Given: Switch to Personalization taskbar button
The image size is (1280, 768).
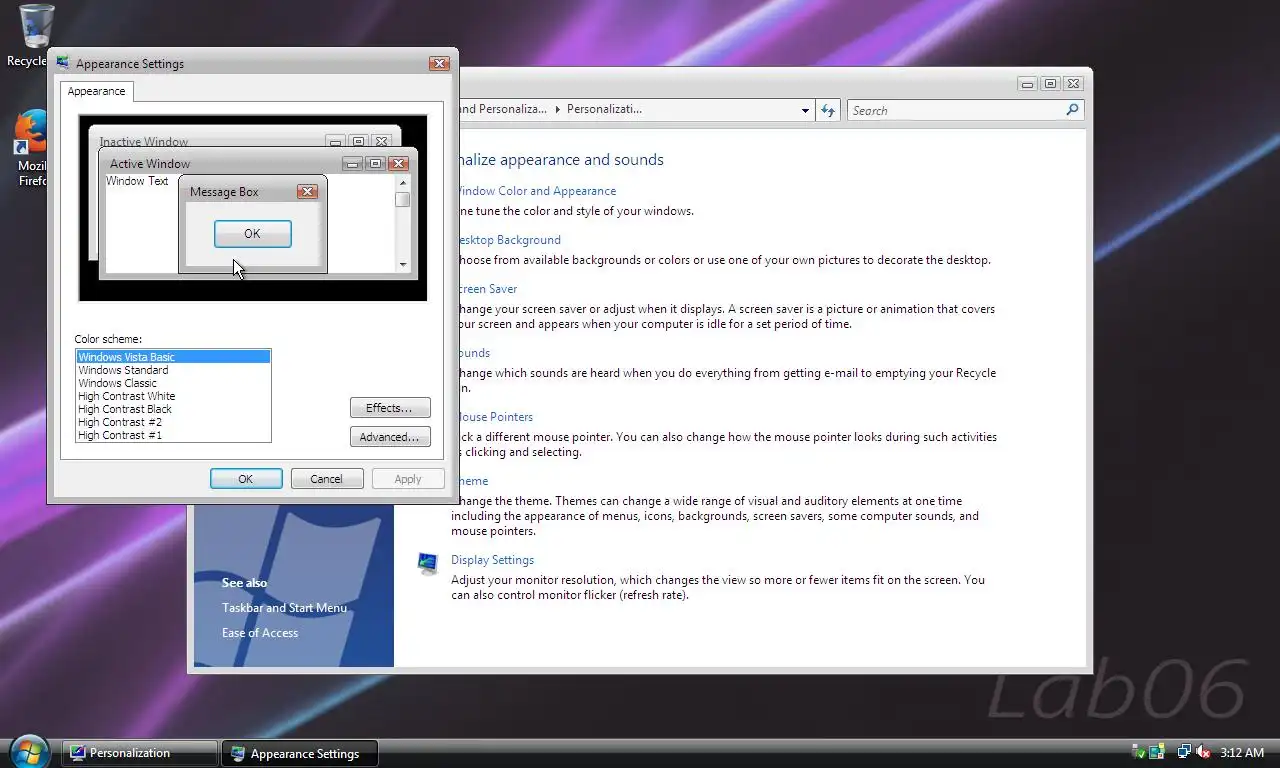Looking at the screenshot, I should tap(140, 753).
